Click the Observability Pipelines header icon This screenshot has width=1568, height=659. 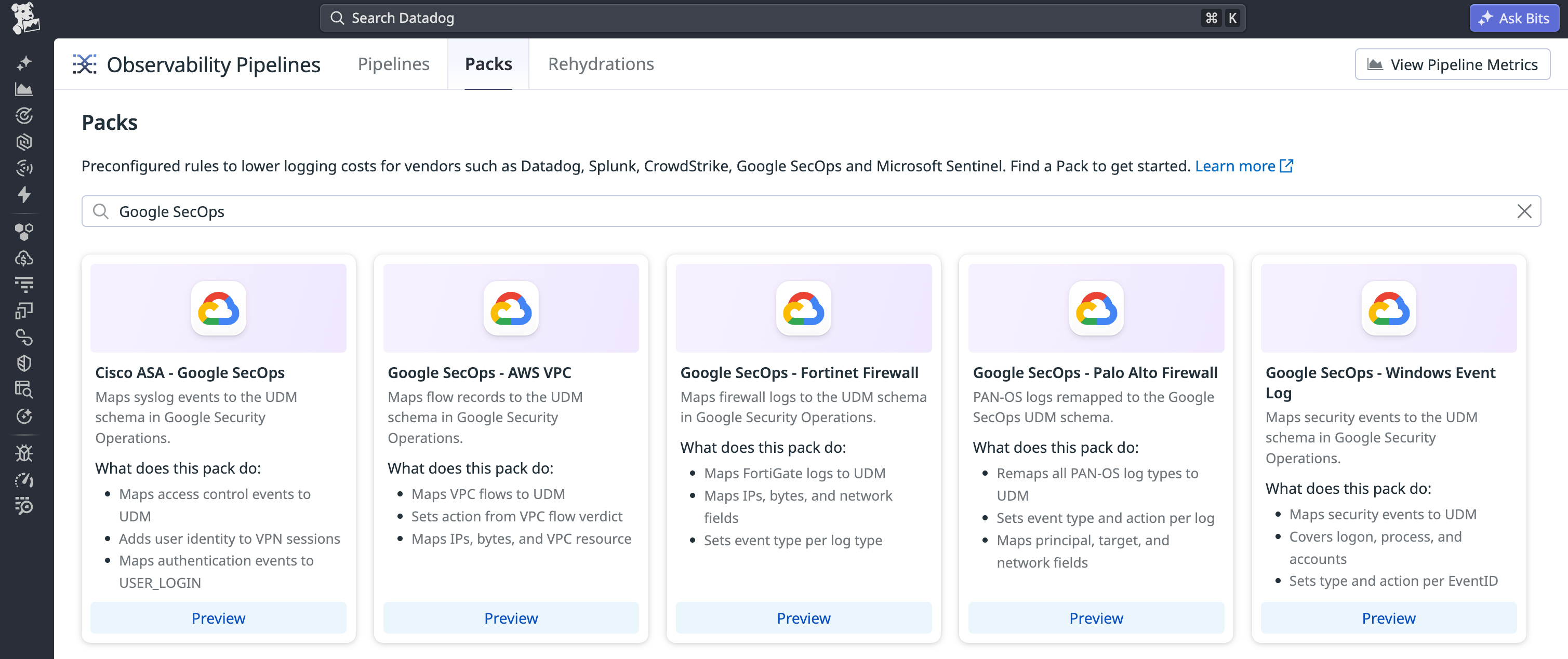(85, 64)
